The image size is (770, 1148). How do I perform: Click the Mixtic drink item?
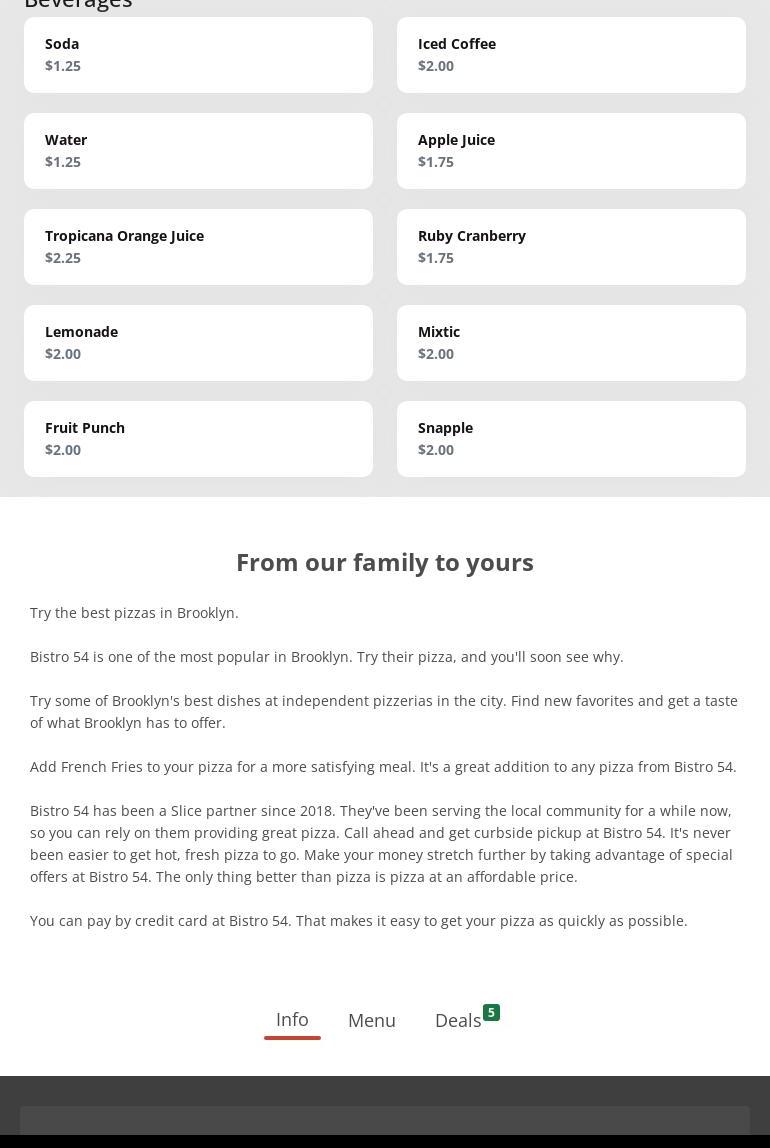571,343
